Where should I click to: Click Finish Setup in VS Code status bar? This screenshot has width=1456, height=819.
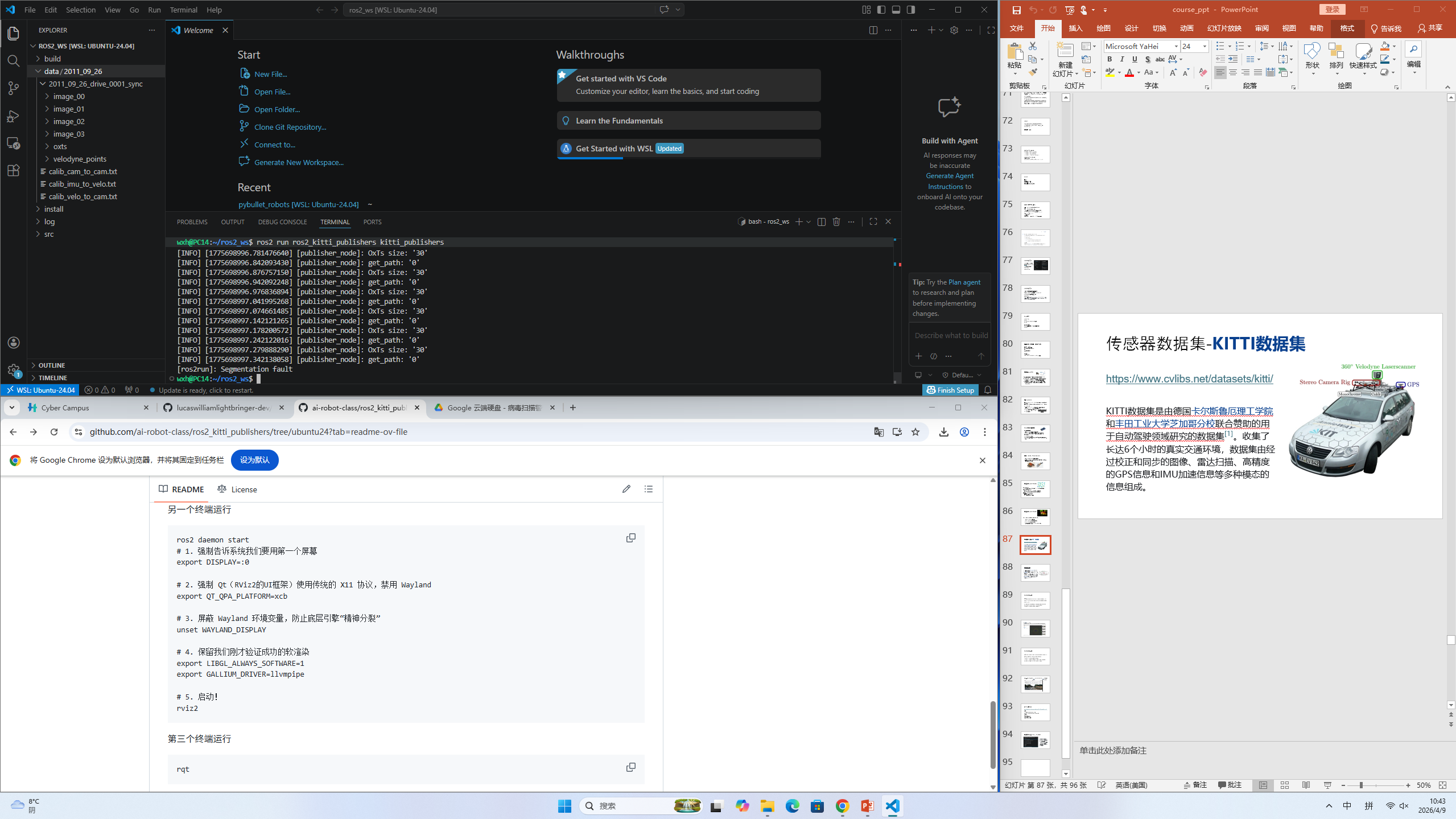click(x=950, y=390)
